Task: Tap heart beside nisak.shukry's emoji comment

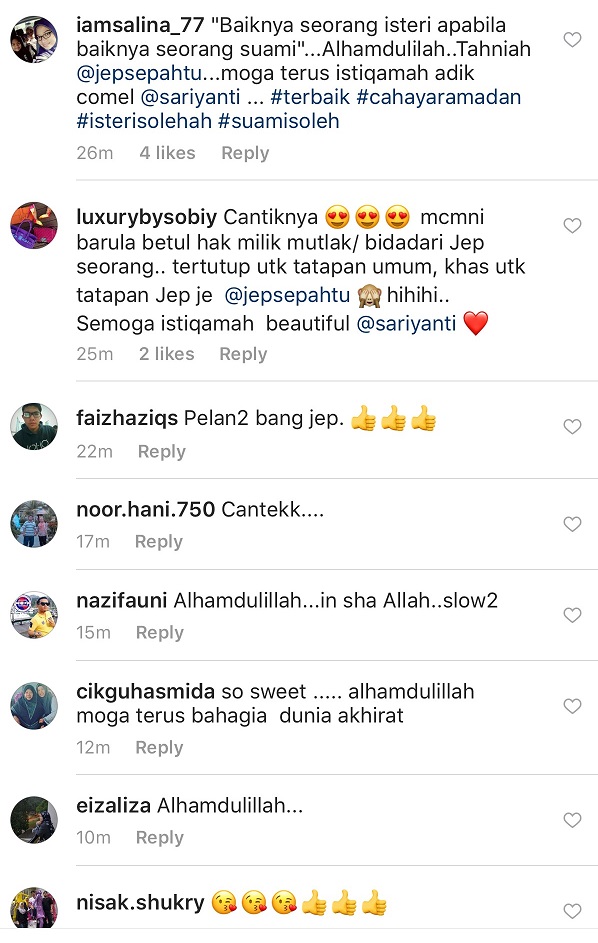Action: 572,911
